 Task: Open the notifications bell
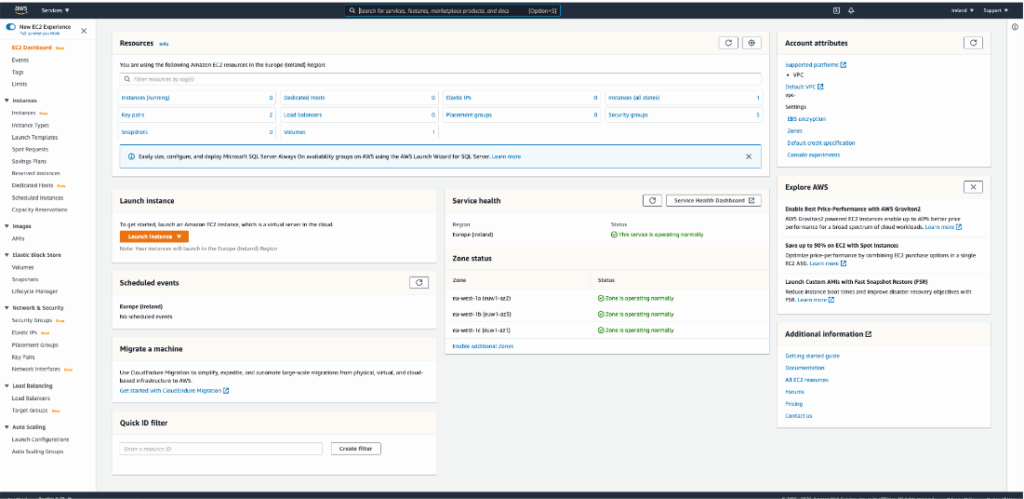pyautogui.click(x=851, y=10)
